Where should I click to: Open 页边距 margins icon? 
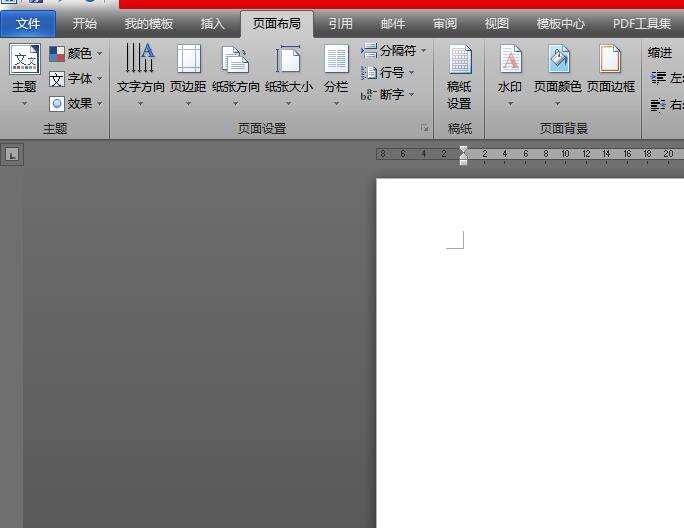(x=188, y=60)
